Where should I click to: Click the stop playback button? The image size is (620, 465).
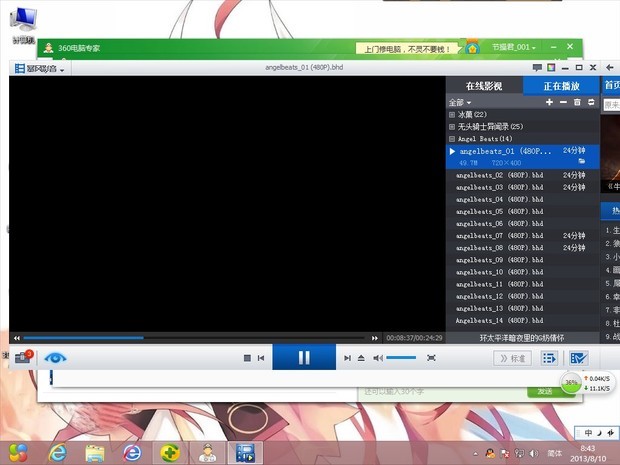click(x=247, y=358)
